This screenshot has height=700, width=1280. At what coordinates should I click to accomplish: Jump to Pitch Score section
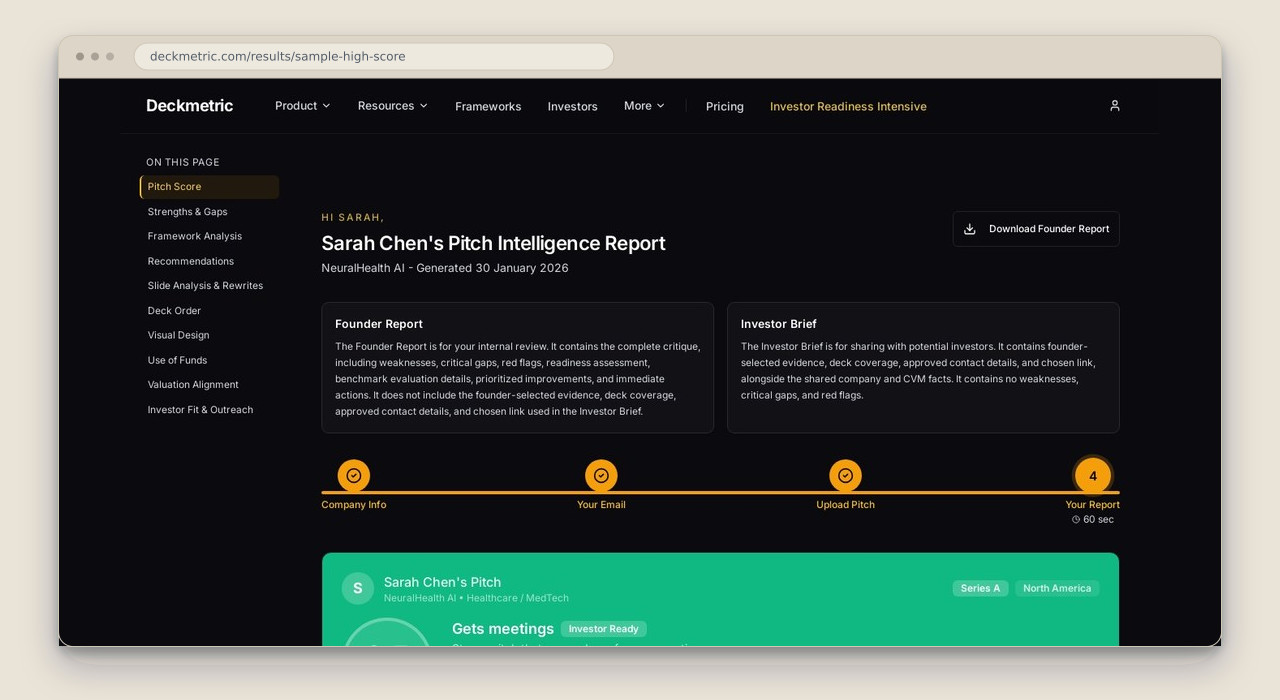[x=210, y=187]
